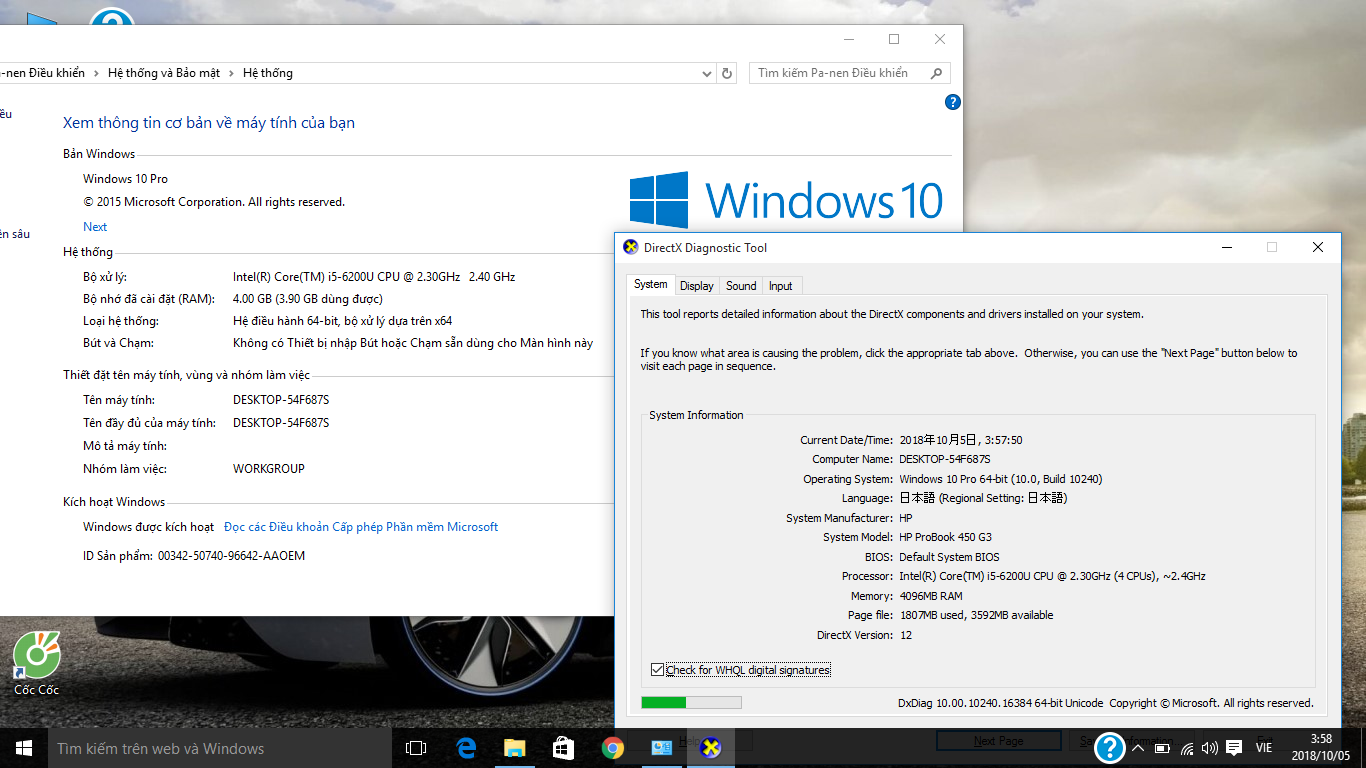Select the WORKGROUP value text
The width and height of the screenshot is (1366, 768).
(x=269, y=469)
